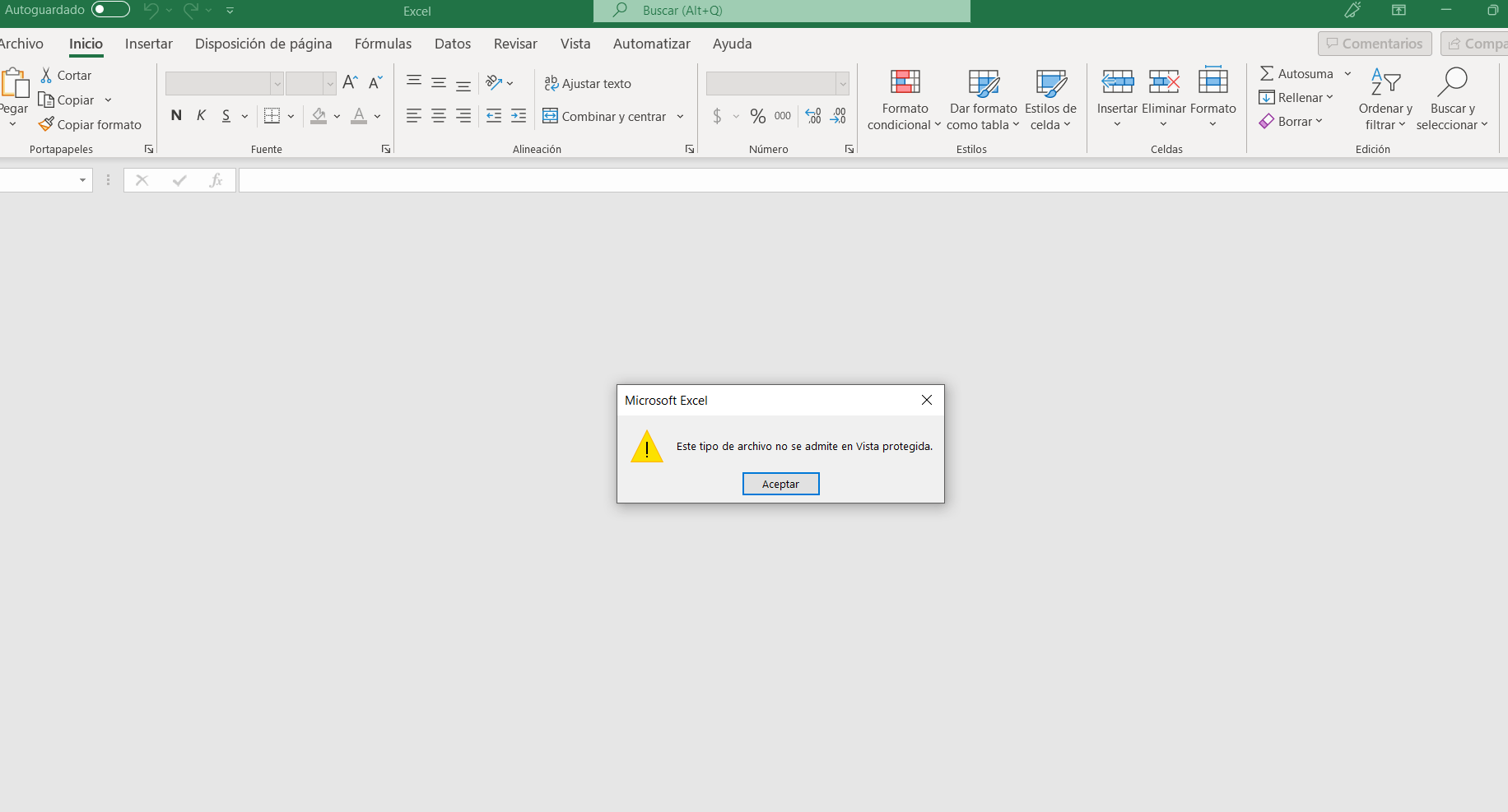Image resolution: width=1508 pixels, height=812 pixels.
Task: Open the Formato cells menu
Action: (1213, 98)
